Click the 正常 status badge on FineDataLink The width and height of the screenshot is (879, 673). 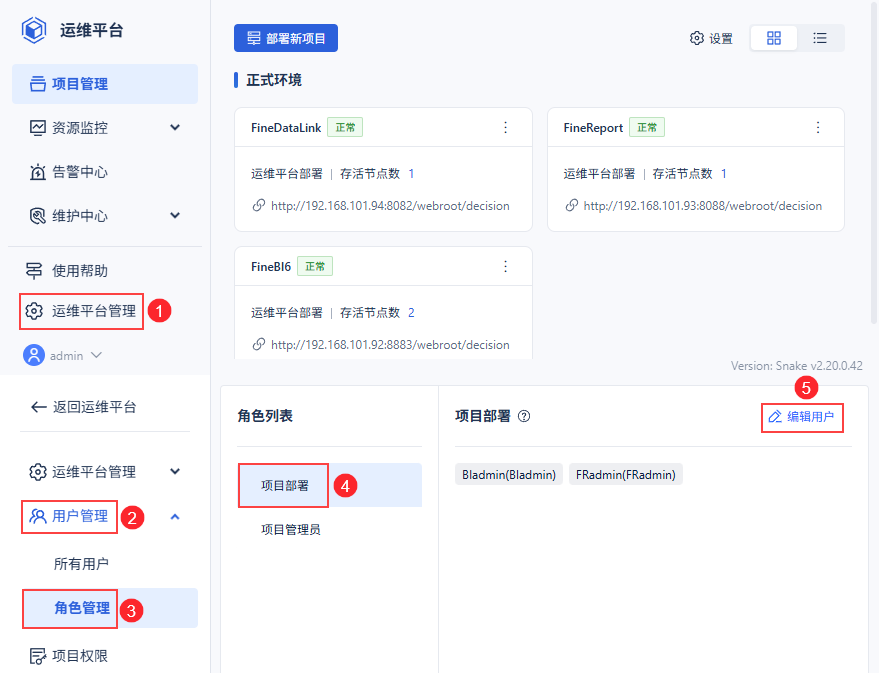pyautogui.click(x=345, y=127)
